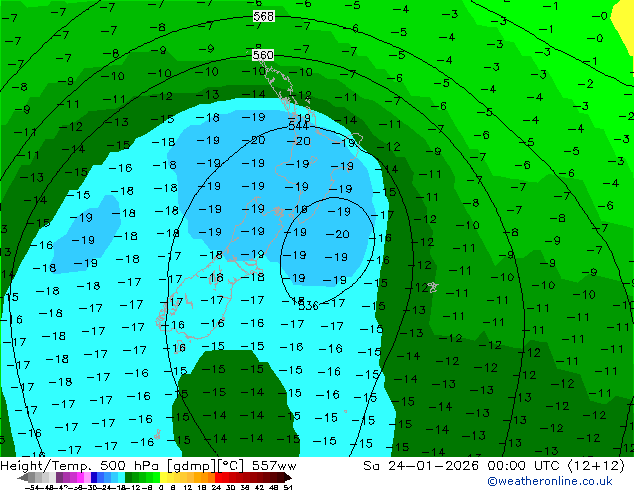Pick the cyan -18 legend swatch

(122, 477)
